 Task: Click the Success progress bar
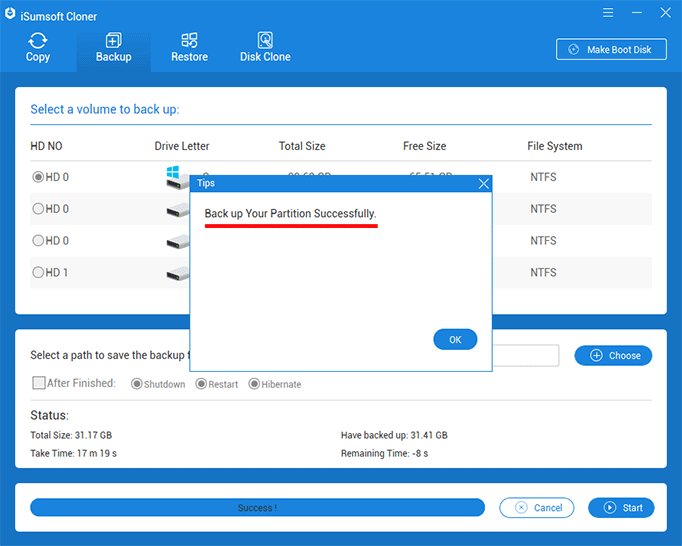click(x=257, y=508)
